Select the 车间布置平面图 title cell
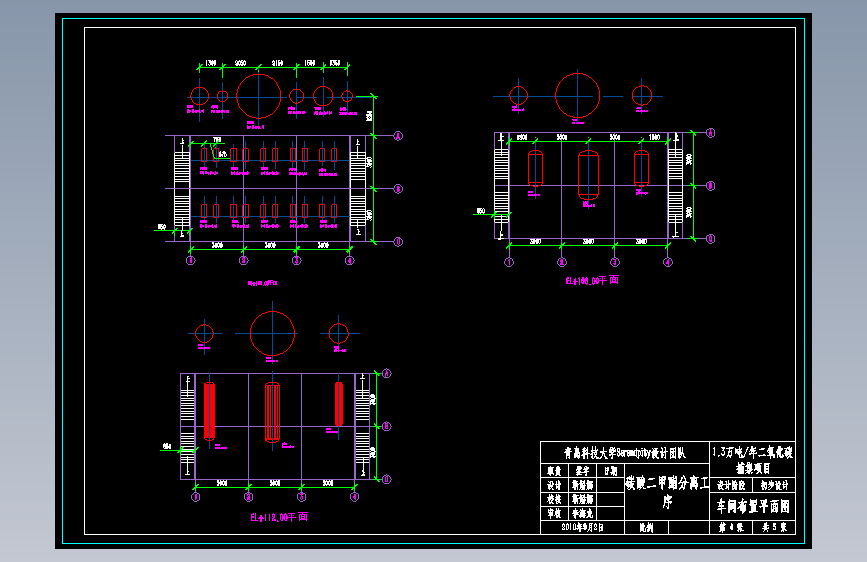The image size is (867, 562). coord(753,506)
